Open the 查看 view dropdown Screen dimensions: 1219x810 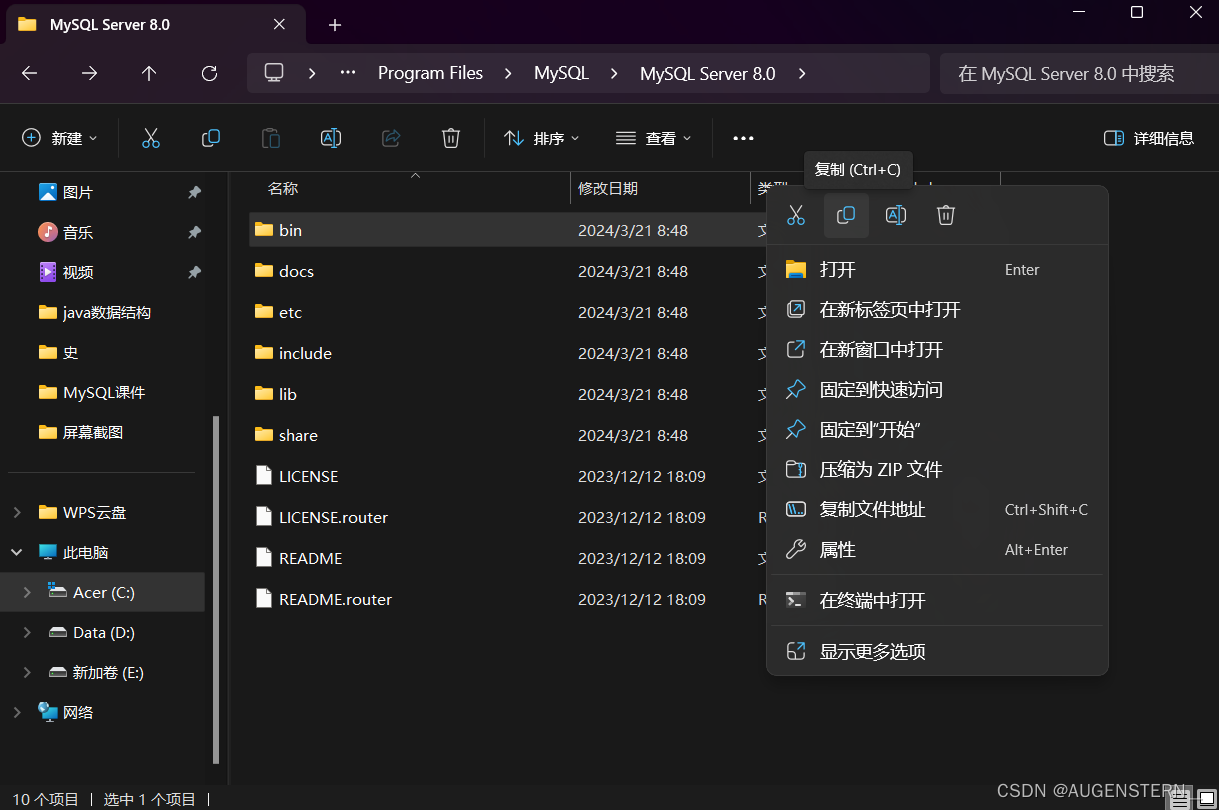tap(654, 138)
